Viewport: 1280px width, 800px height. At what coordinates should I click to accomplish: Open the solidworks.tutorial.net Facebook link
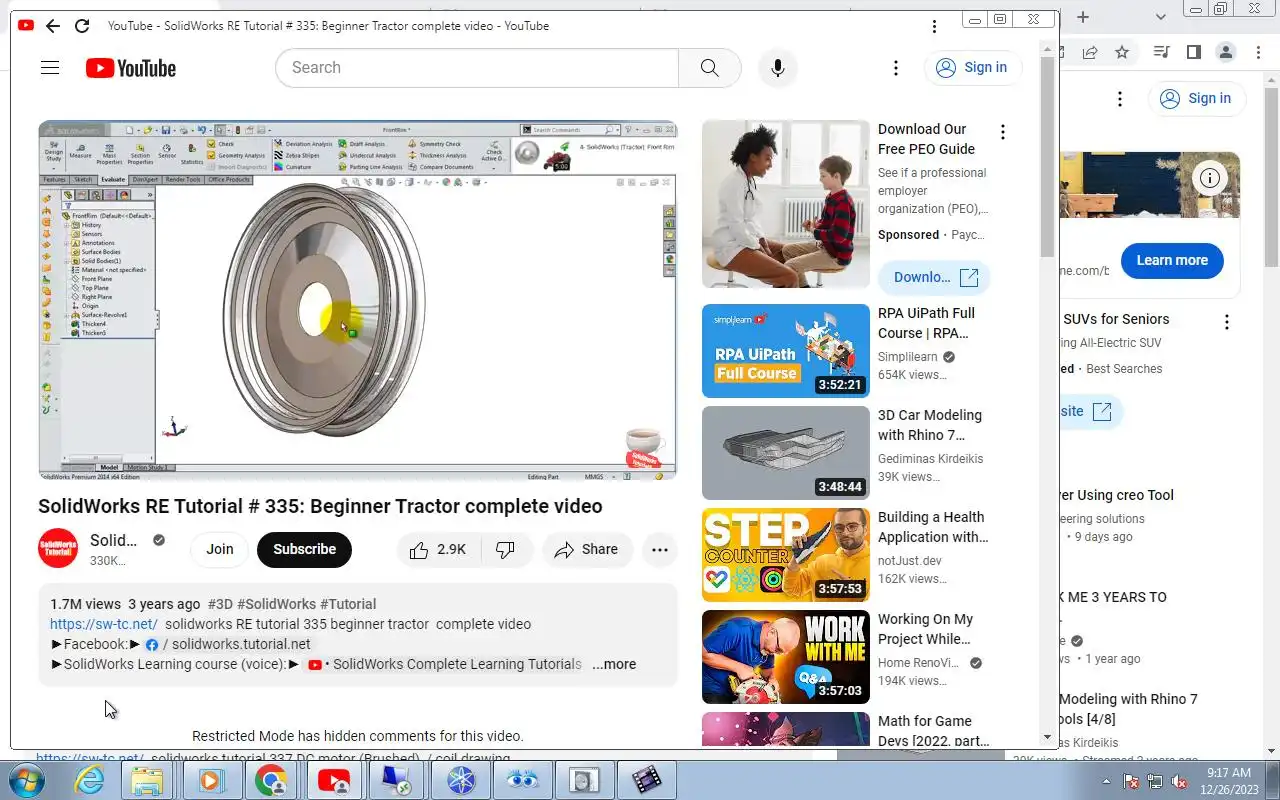point(228,644)
